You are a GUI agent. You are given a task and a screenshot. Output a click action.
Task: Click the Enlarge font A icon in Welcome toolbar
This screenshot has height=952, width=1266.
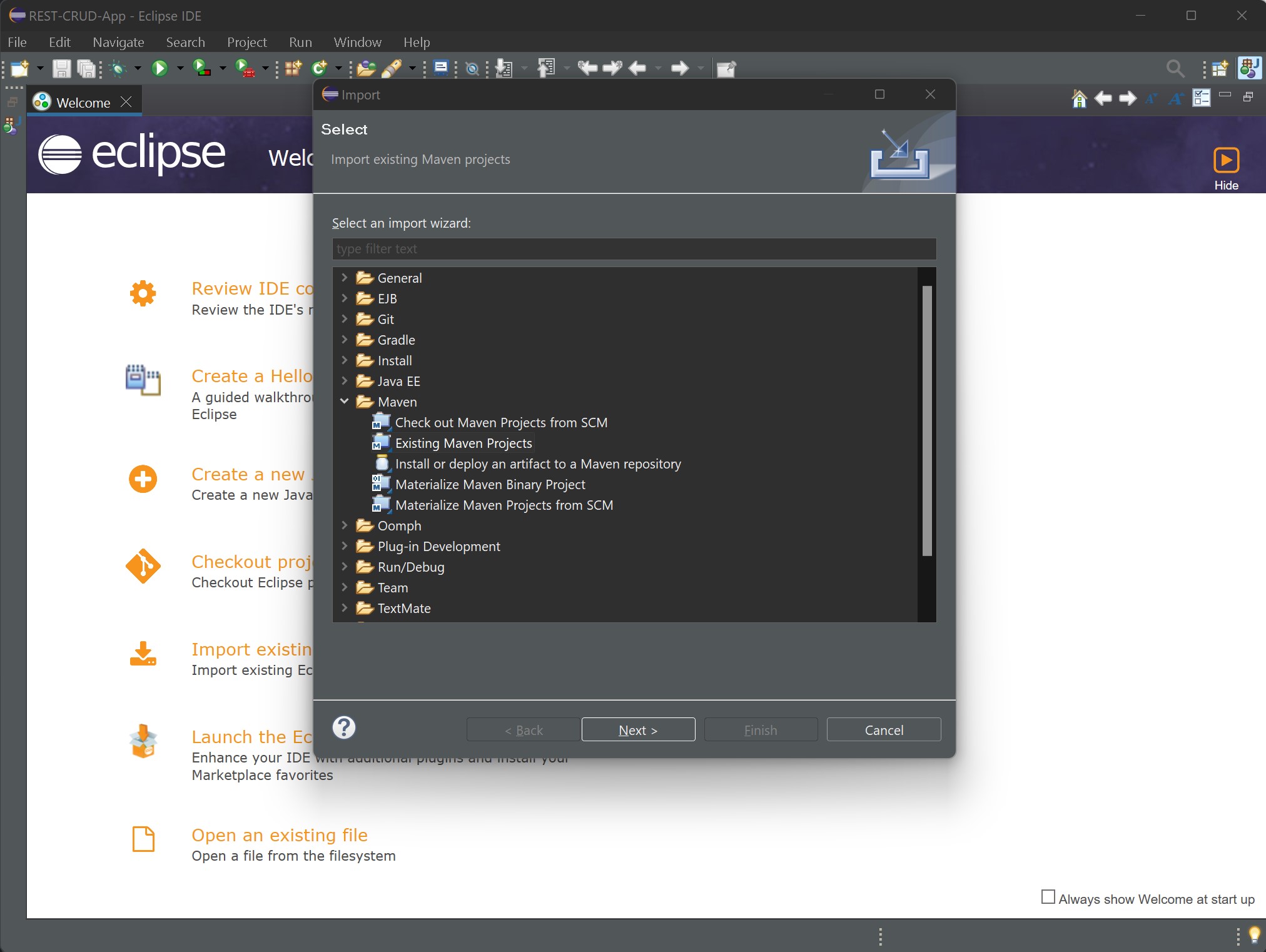pyautogui.click(x=1176, y=99)
